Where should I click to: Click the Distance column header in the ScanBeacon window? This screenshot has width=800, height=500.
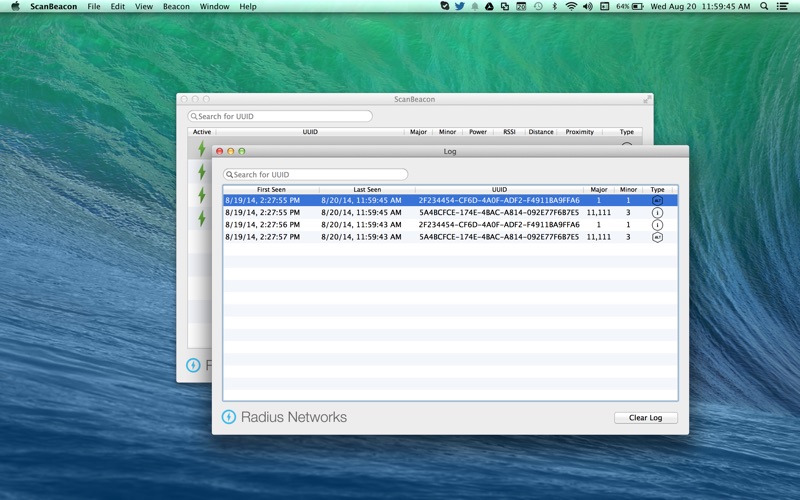pos(541,132)
